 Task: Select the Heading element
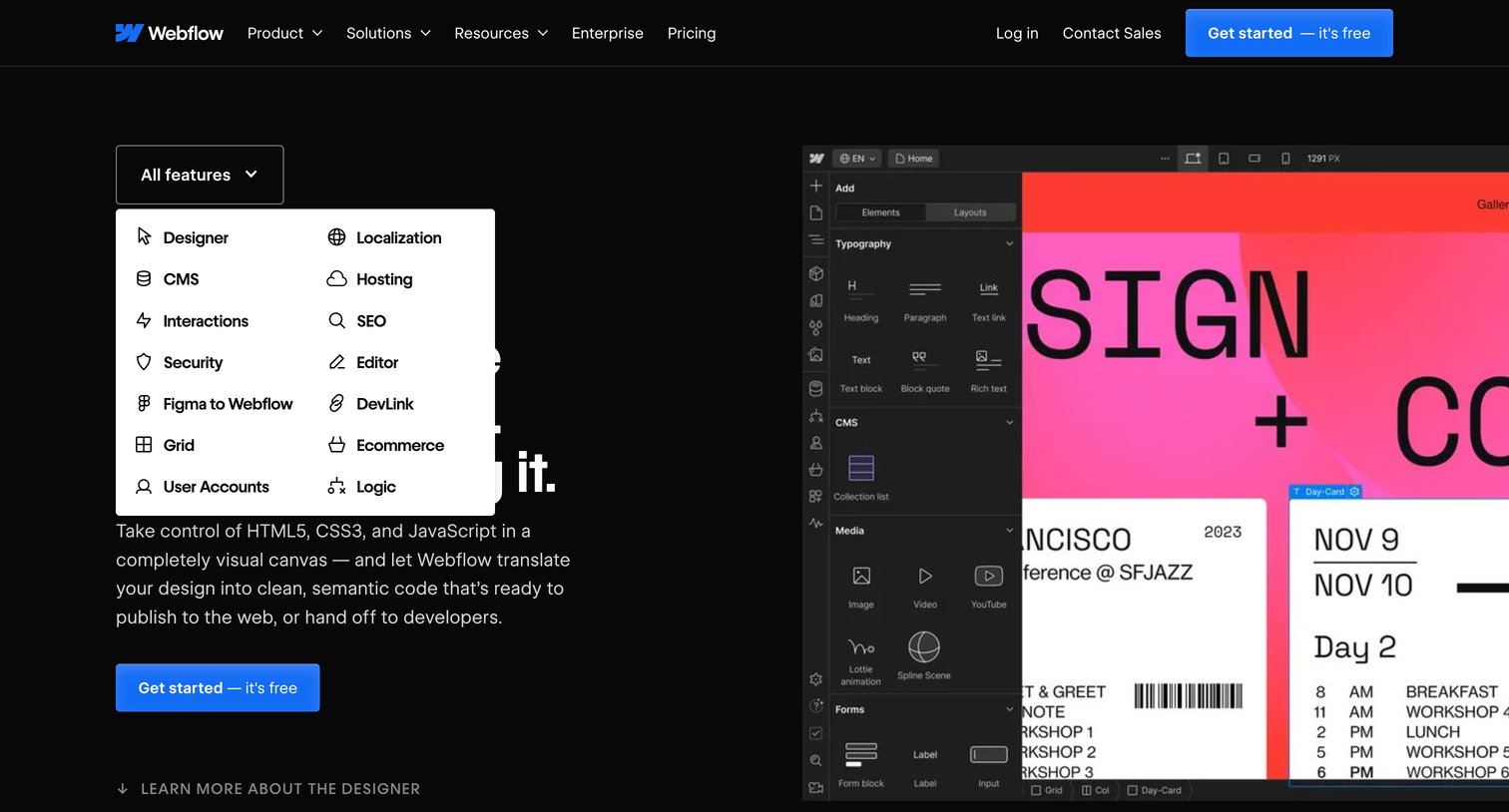861,299
